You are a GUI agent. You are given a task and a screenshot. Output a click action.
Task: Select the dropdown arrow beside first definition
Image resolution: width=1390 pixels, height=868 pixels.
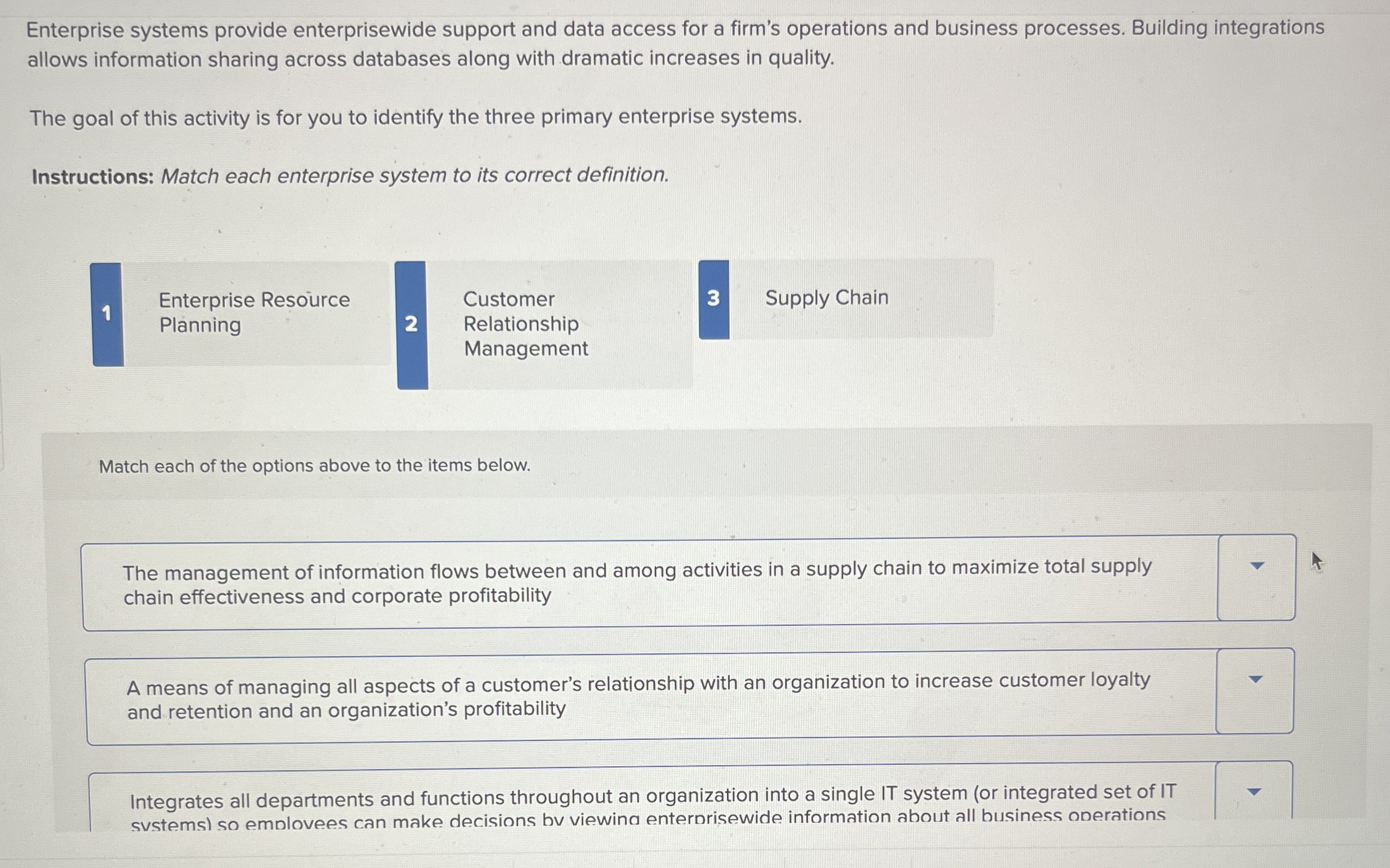pos(1255,565)
